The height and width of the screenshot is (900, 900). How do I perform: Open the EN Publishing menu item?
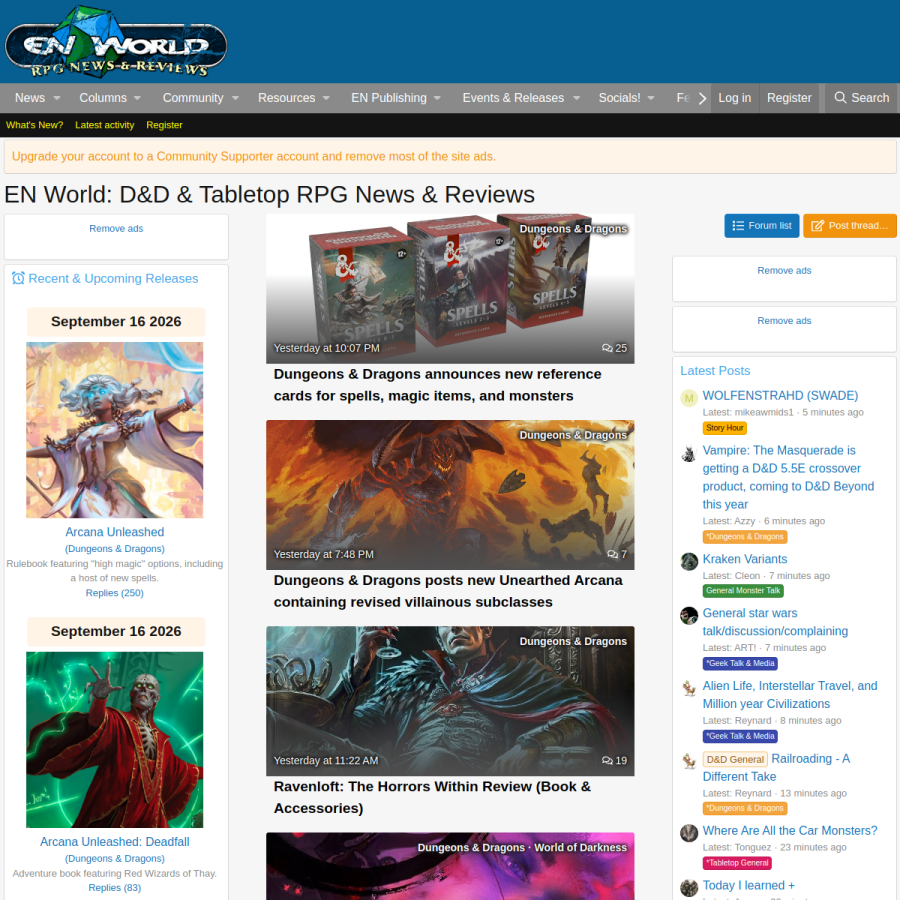pos(389,98)
